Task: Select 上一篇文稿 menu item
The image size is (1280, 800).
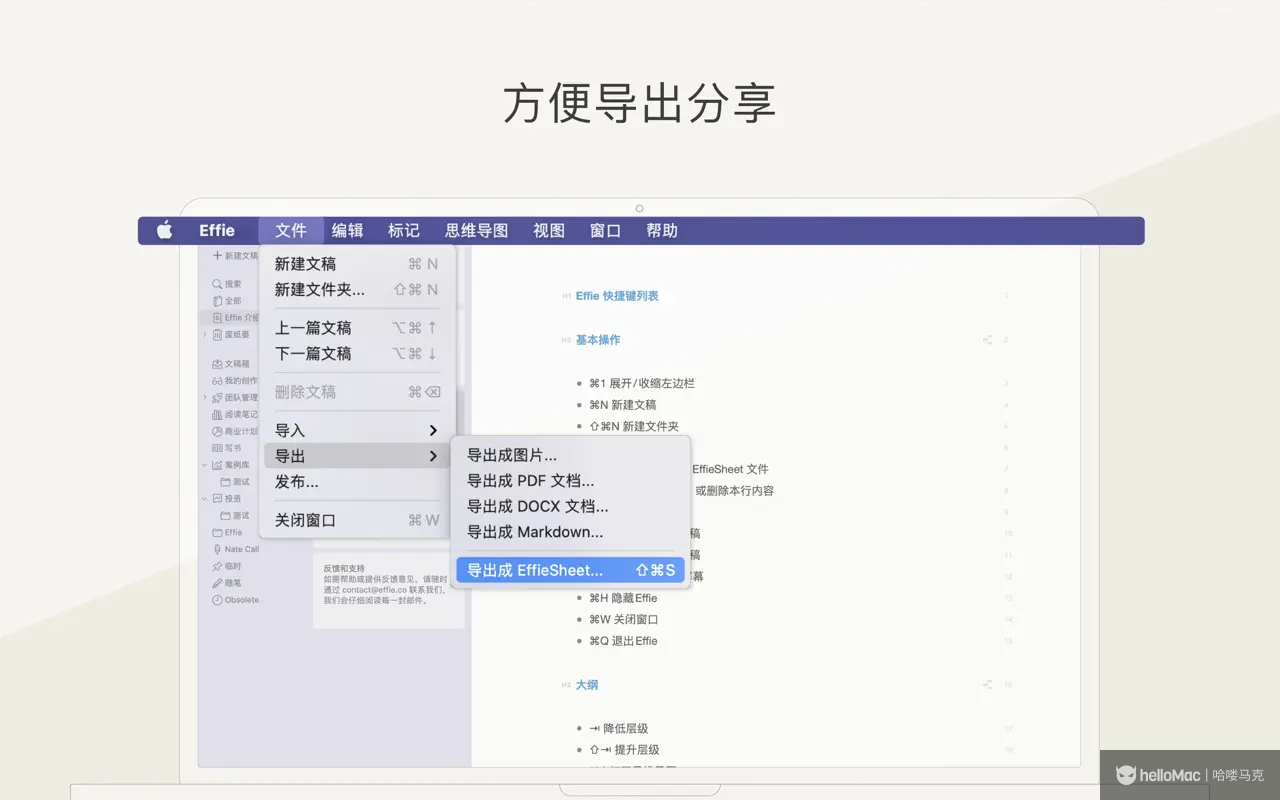Action: click(357, 328)
